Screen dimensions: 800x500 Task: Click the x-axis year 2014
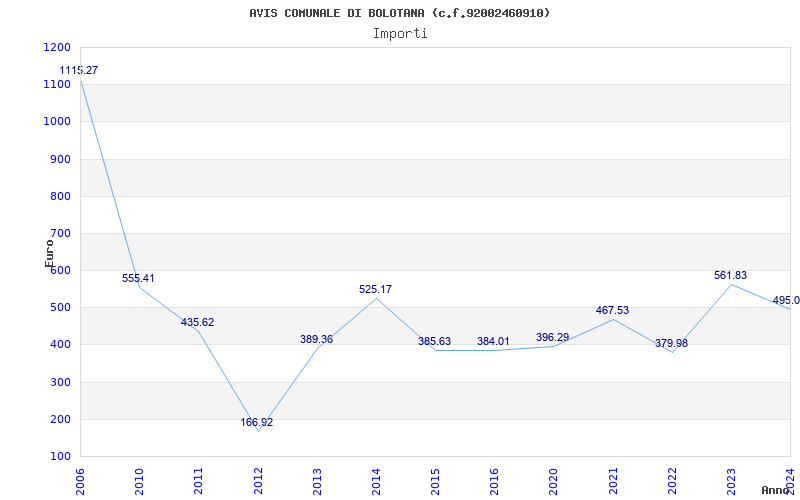(377, 481)
